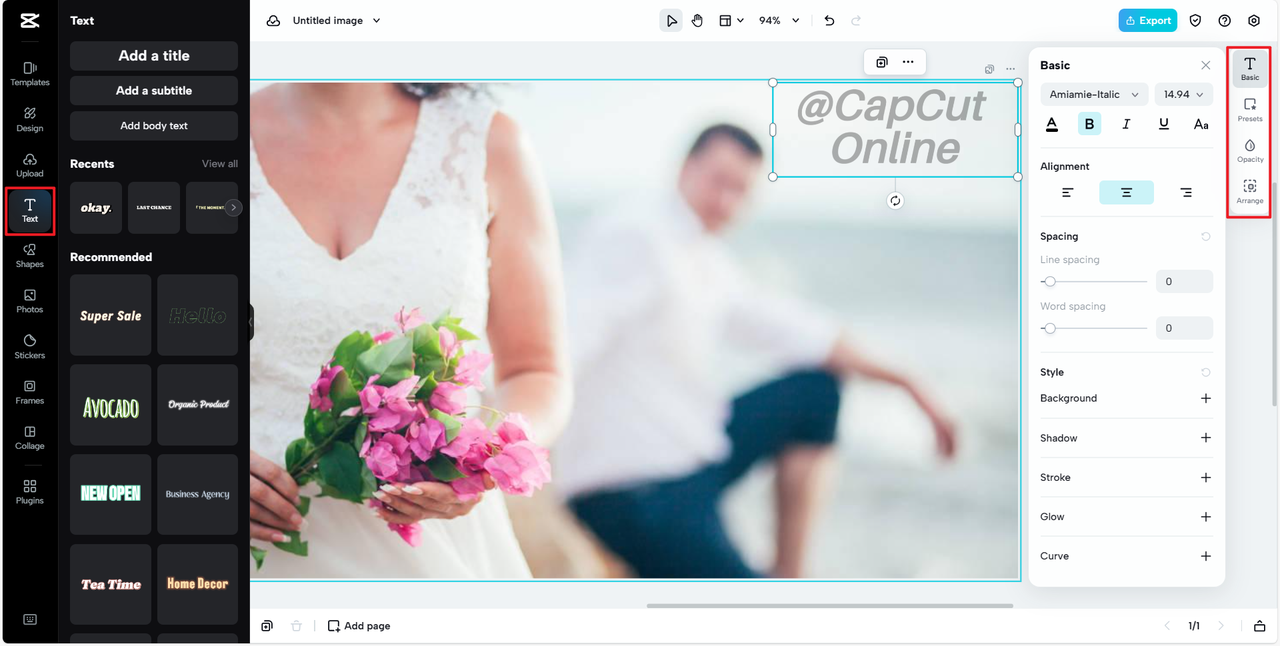
Task: Open the Stickers sidebar panel
Action: click(30, 347)
